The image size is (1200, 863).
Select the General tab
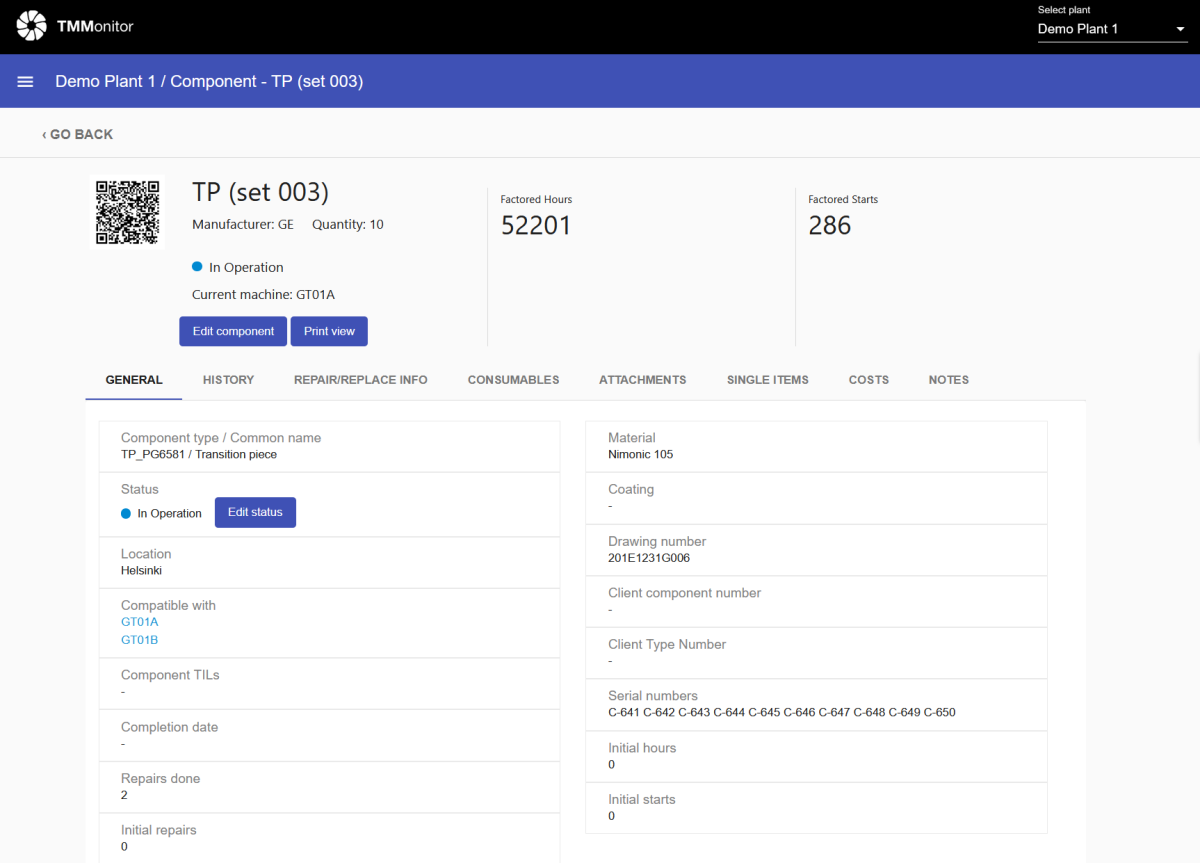134,380
